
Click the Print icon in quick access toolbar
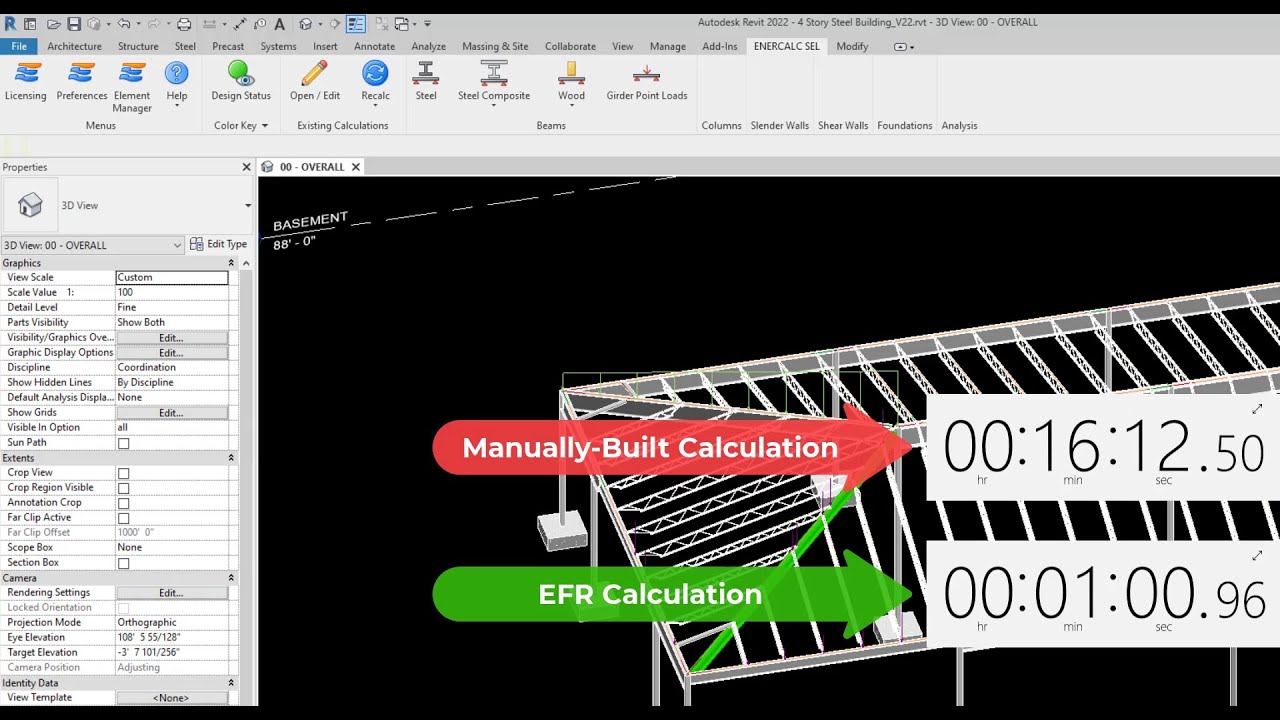pos(184,23)
